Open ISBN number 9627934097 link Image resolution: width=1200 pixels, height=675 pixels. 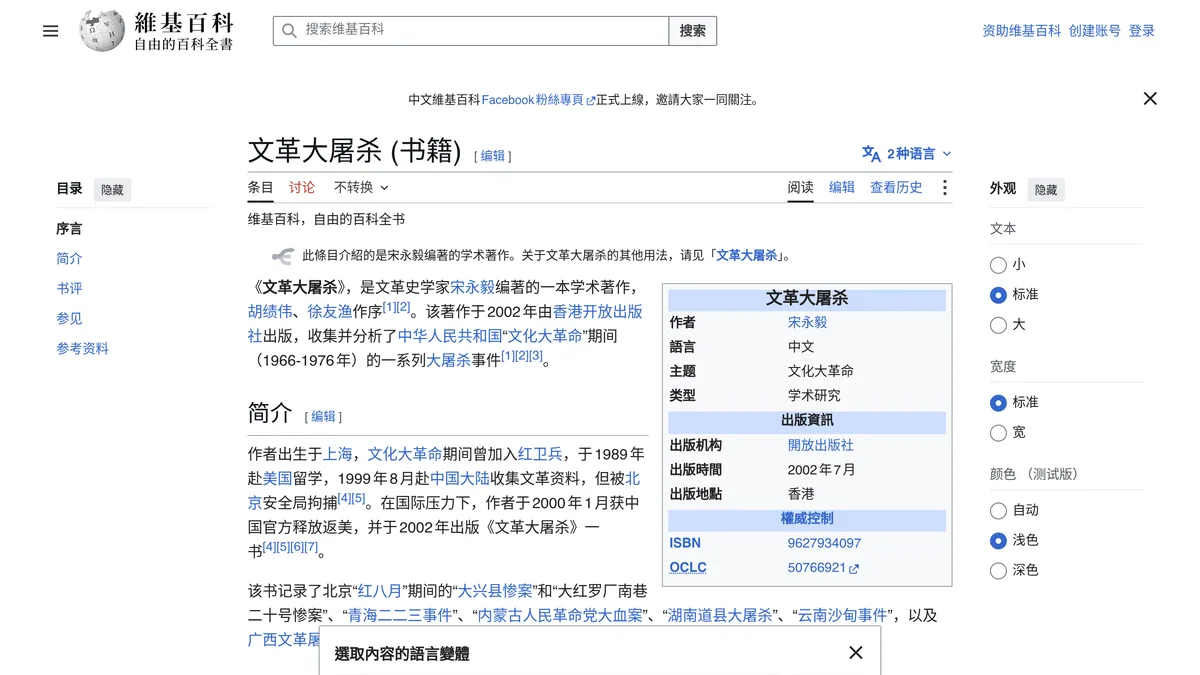coord(824,544)
